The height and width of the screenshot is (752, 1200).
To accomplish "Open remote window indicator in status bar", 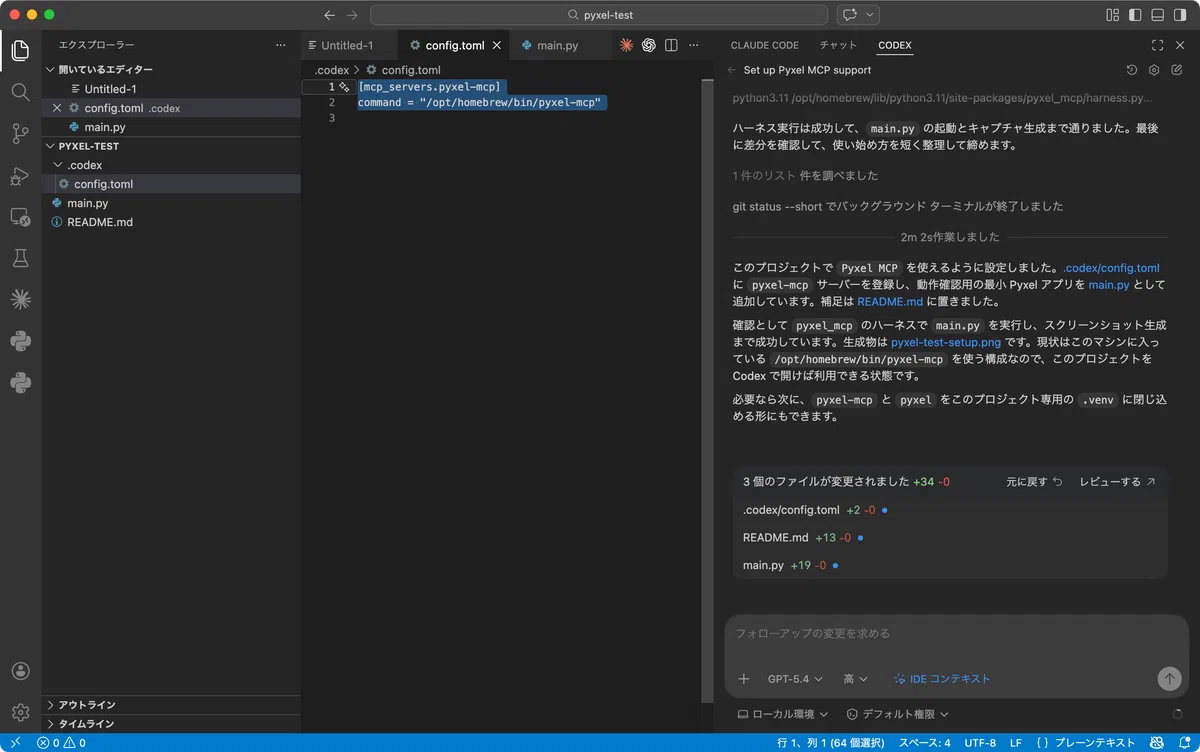I will click(x=14, y=743).
